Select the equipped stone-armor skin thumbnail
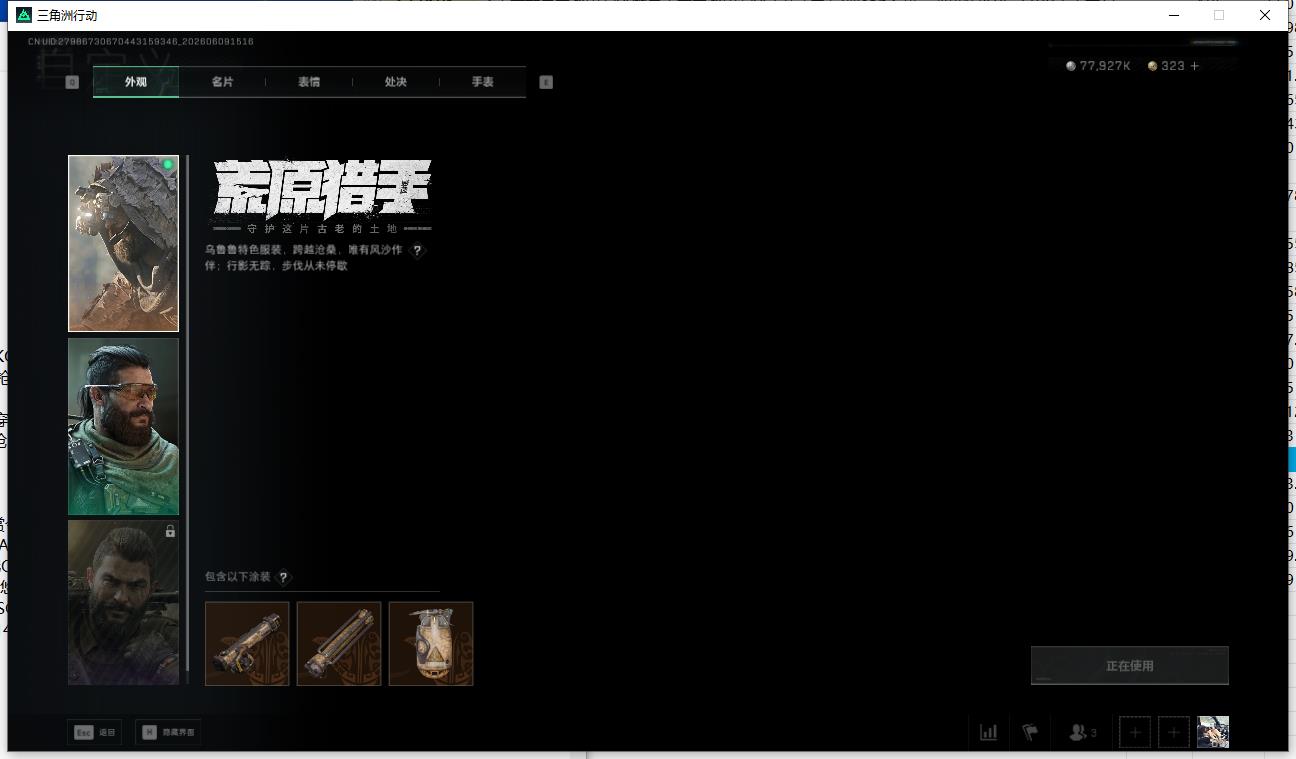This screenshot has height=759, width=1296. (123, 243)
